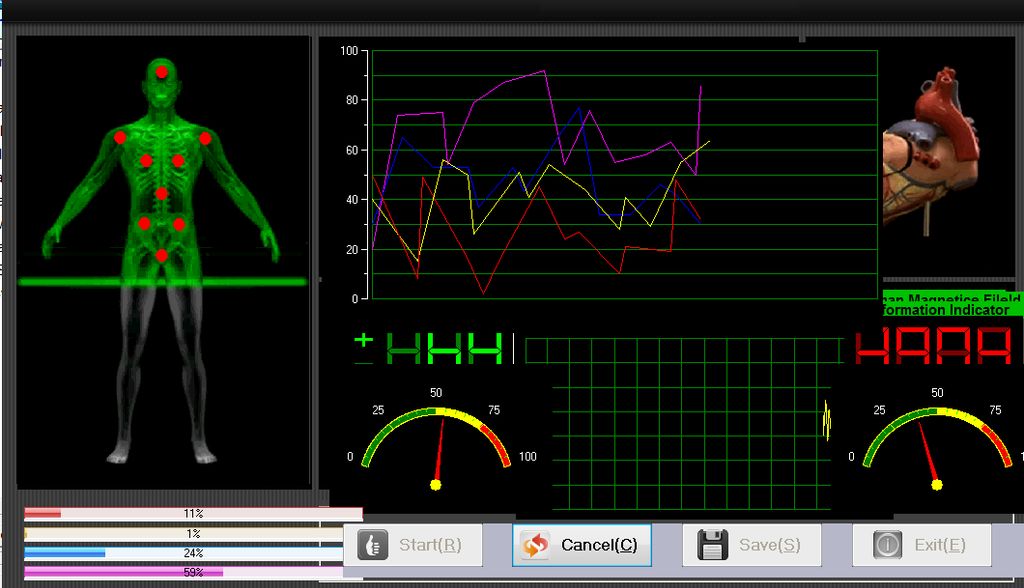Click the Exit(E) button
This screenshot has width=1024, height=588.
[x=920, y=545]
